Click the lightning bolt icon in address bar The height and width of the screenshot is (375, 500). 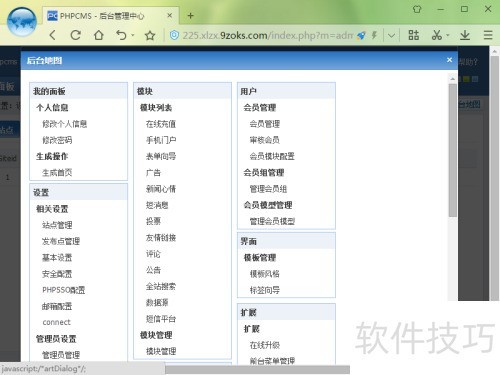(x=375, y=35)
